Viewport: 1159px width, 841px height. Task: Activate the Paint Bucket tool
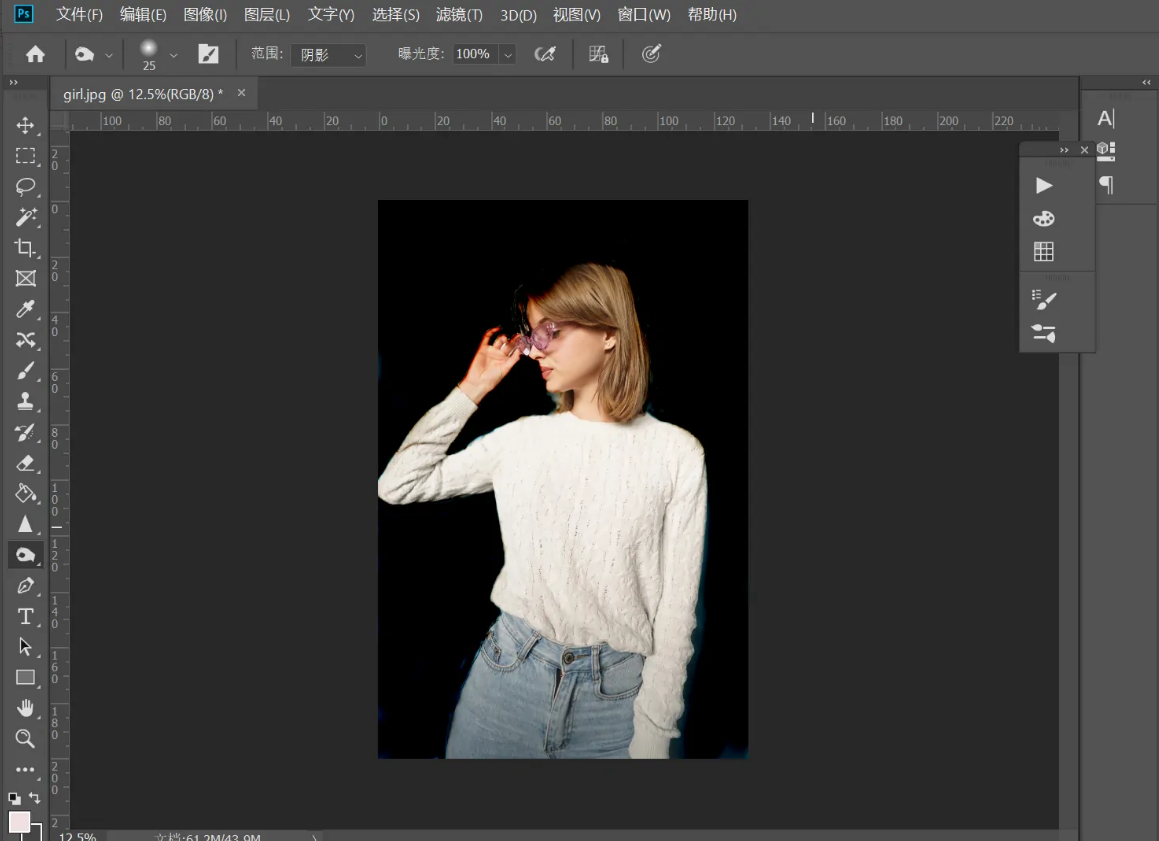tap(25, 493)
